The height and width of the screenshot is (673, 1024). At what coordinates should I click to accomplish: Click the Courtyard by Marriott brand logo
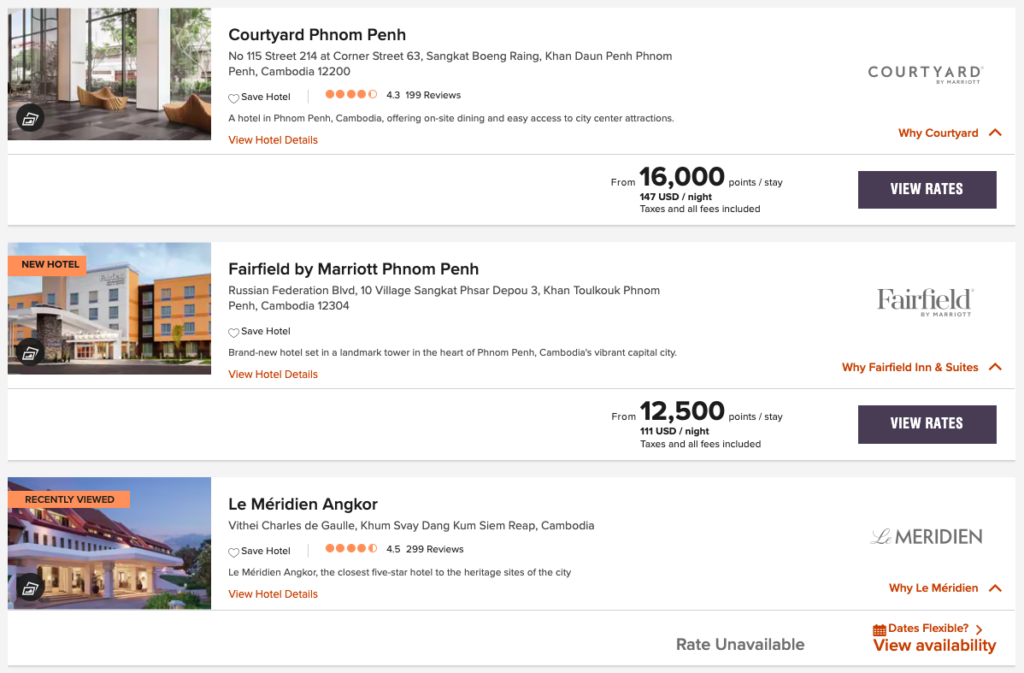tap(925, 74)
